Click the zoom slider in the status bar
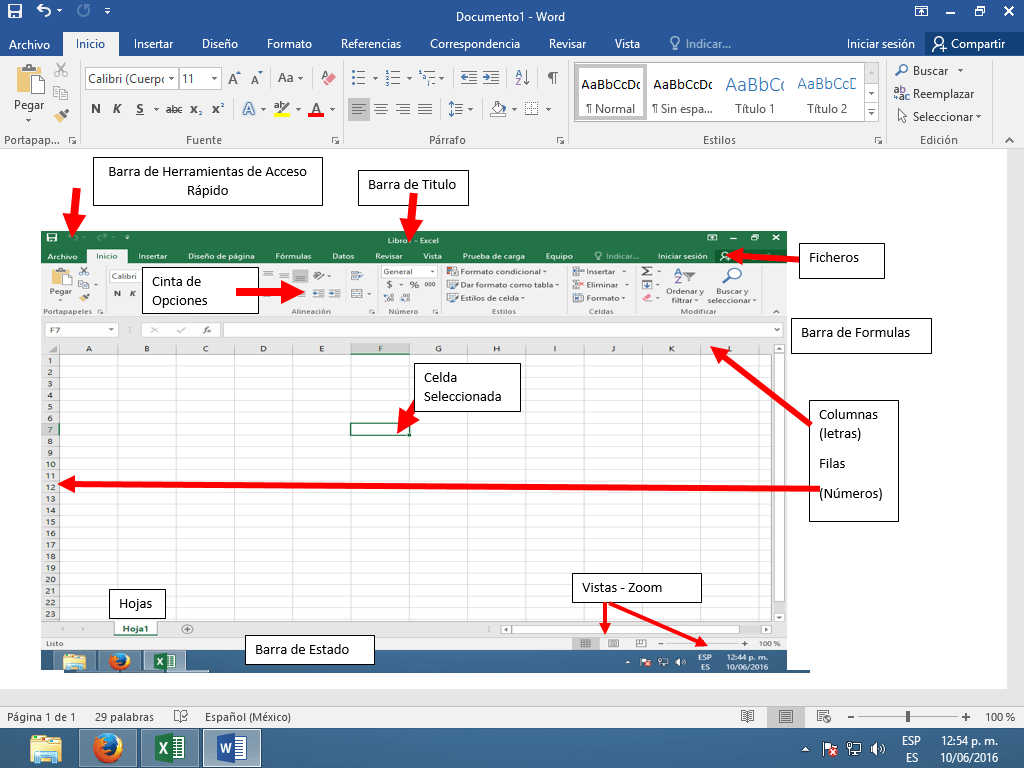This screenshot has height=768, width=1024. 910,716
